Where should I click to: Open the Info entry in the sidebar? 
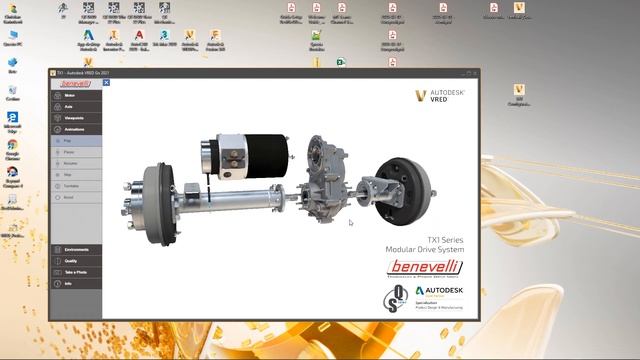[x=76, y=284]
